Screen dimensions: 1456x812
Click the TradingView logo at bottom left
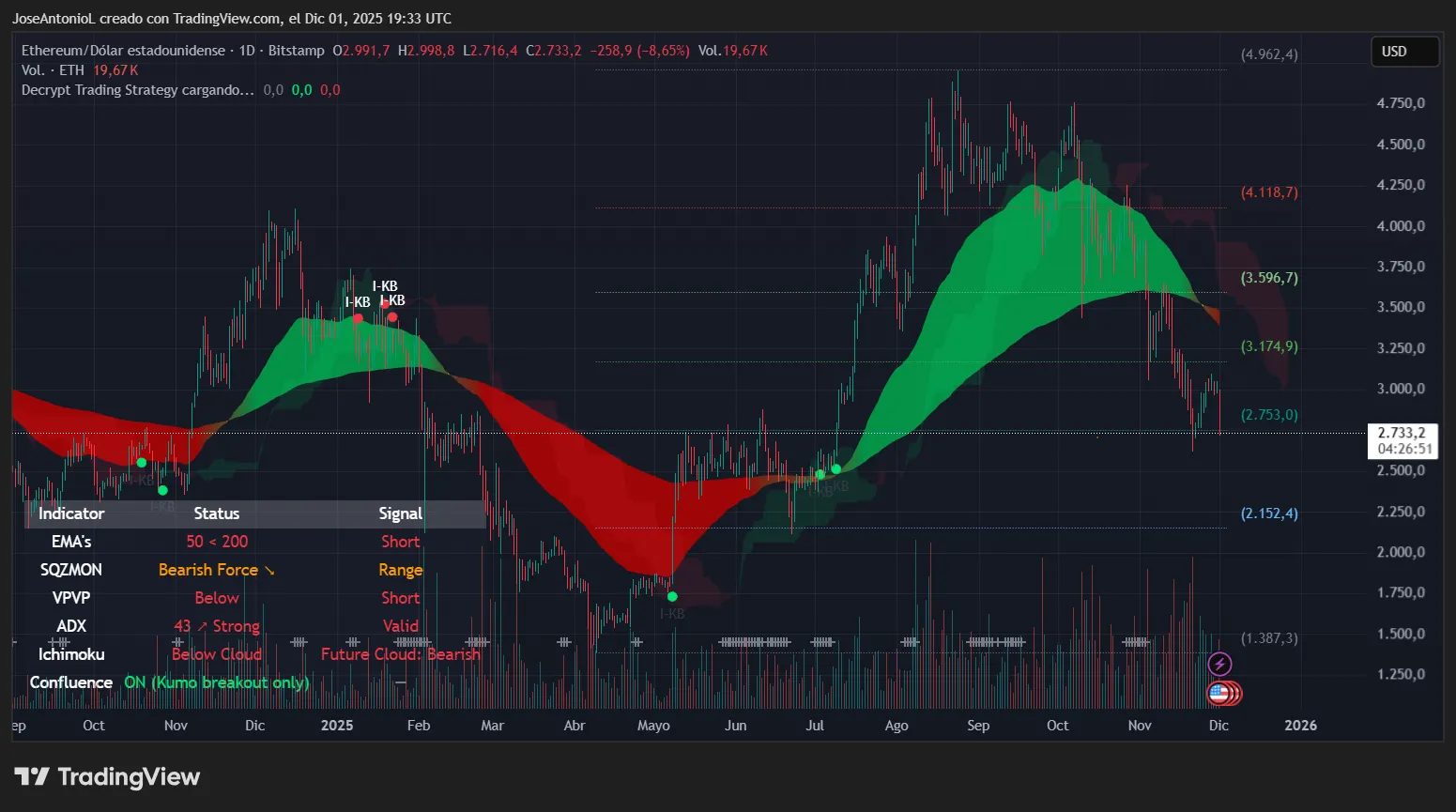(106, 776)
